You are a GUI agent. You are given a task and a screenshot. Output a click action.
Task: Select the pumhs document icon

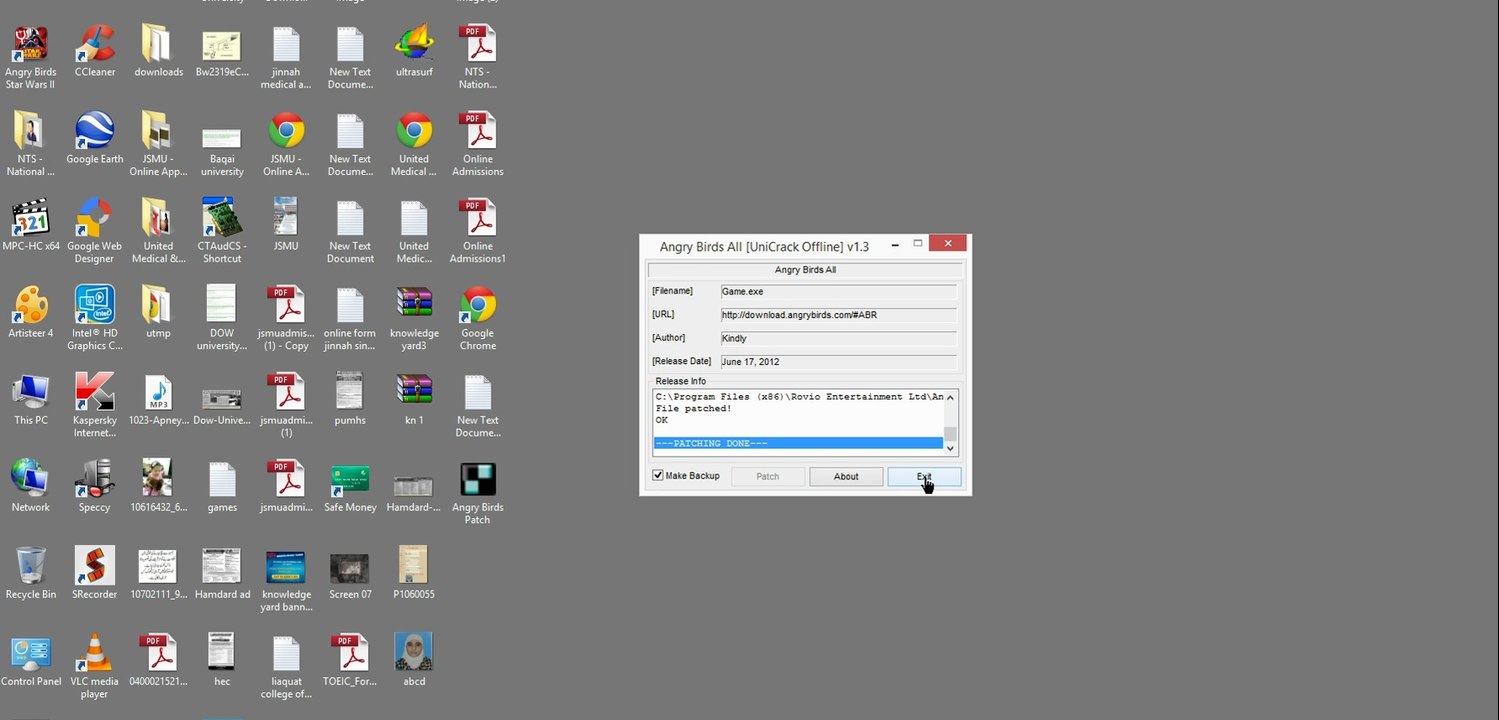(x=350, y=392)
